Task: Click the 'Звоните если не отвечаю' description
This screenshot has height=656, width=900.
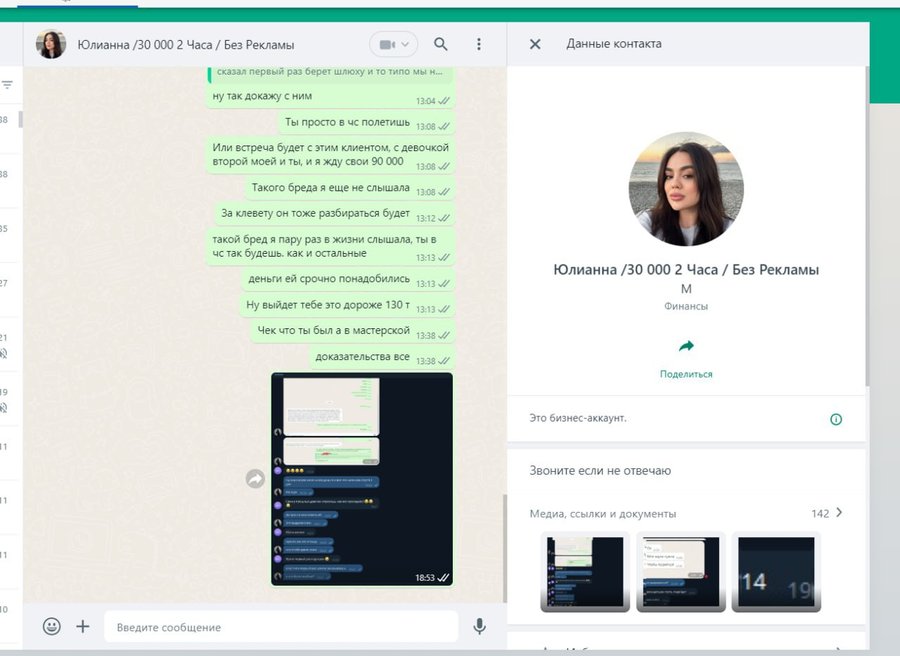Action: (x=600, y=471)
